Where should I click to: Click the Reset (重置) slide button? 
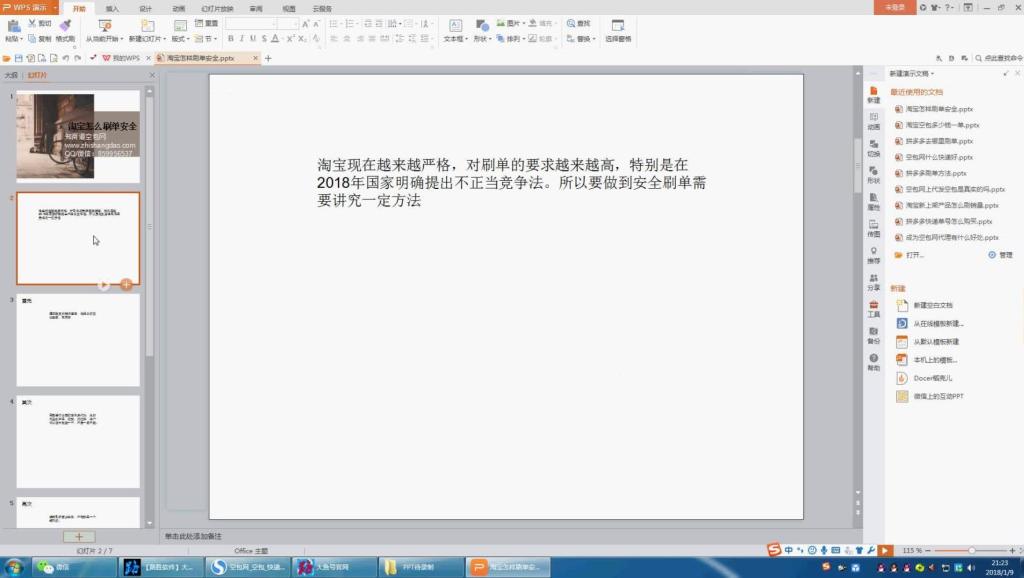point(206,24)
